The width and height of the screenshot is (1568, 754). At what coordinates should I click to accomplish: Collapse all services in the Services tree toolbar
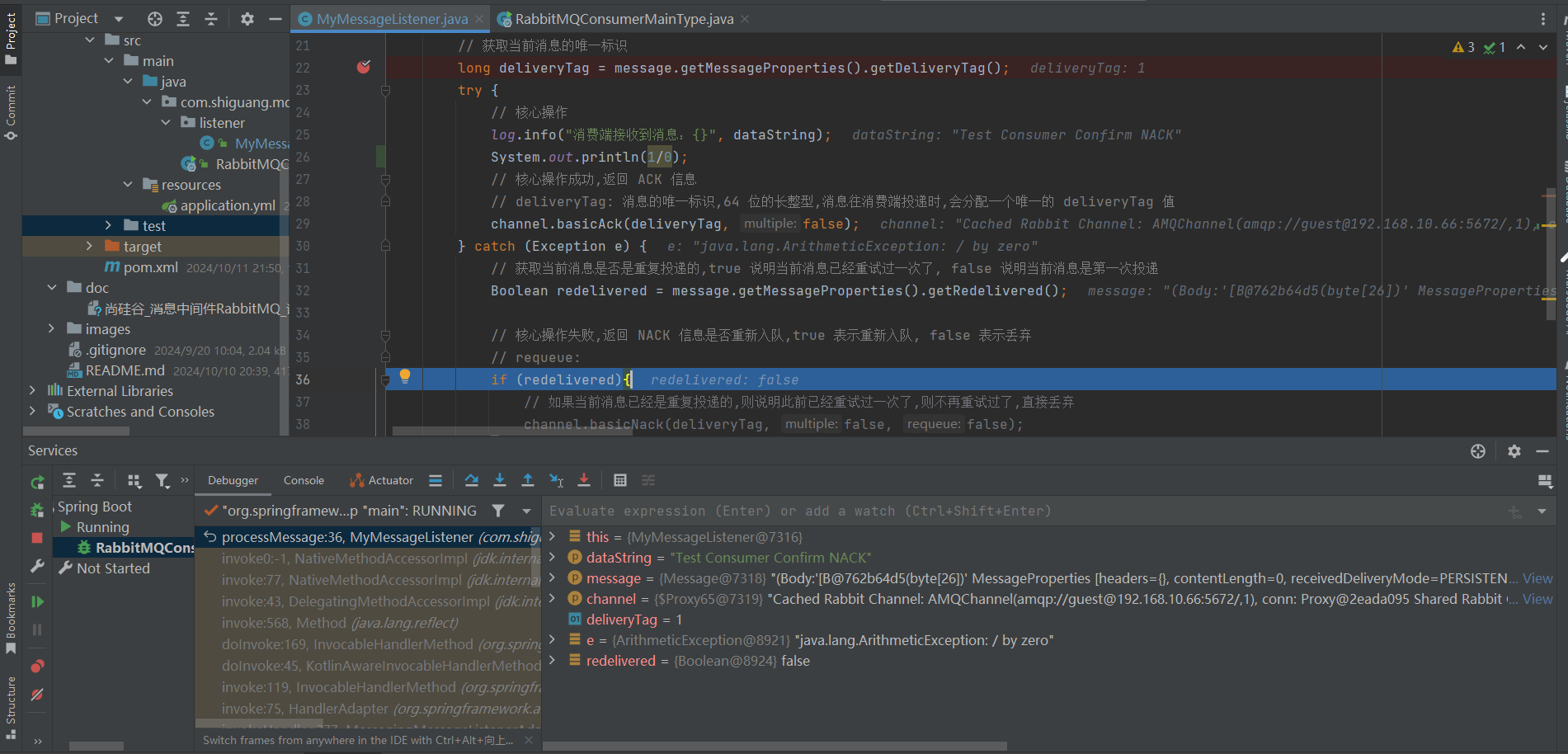[97, 480]
